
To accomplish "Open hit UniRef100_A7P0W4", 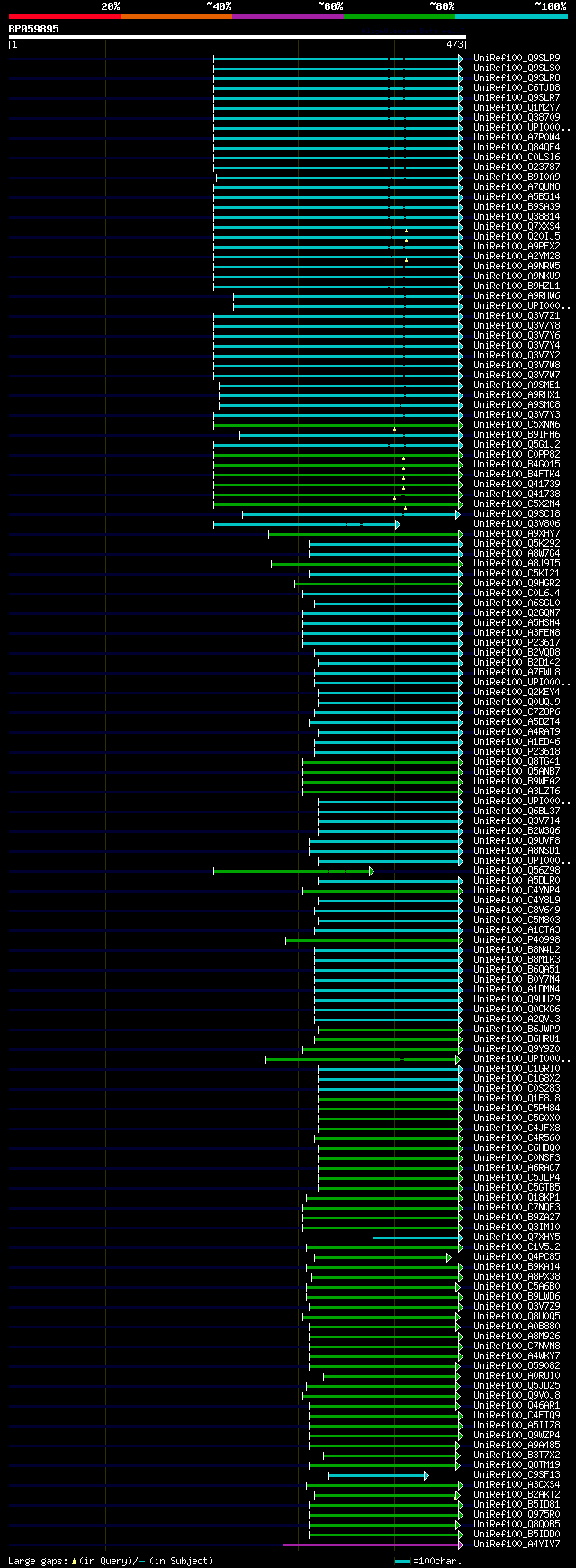I will point(517,137).
